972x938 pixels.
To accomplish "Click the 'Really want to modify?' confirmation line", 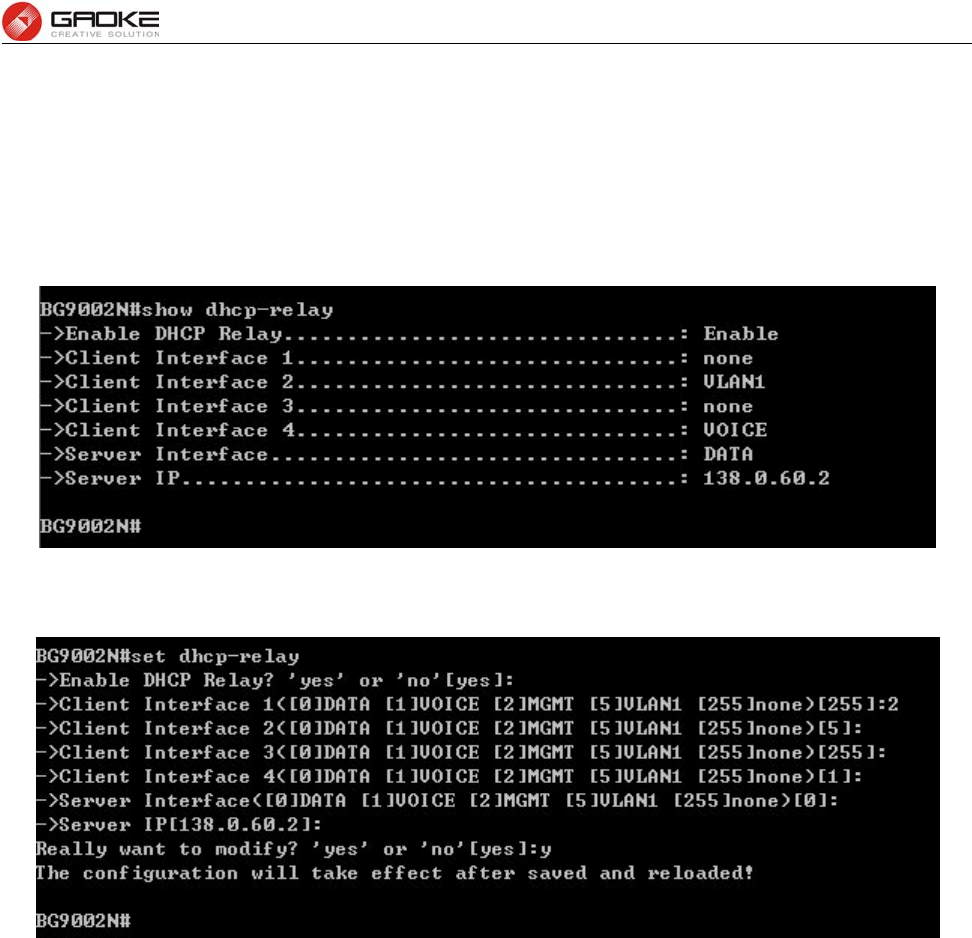I will point(294,849).
